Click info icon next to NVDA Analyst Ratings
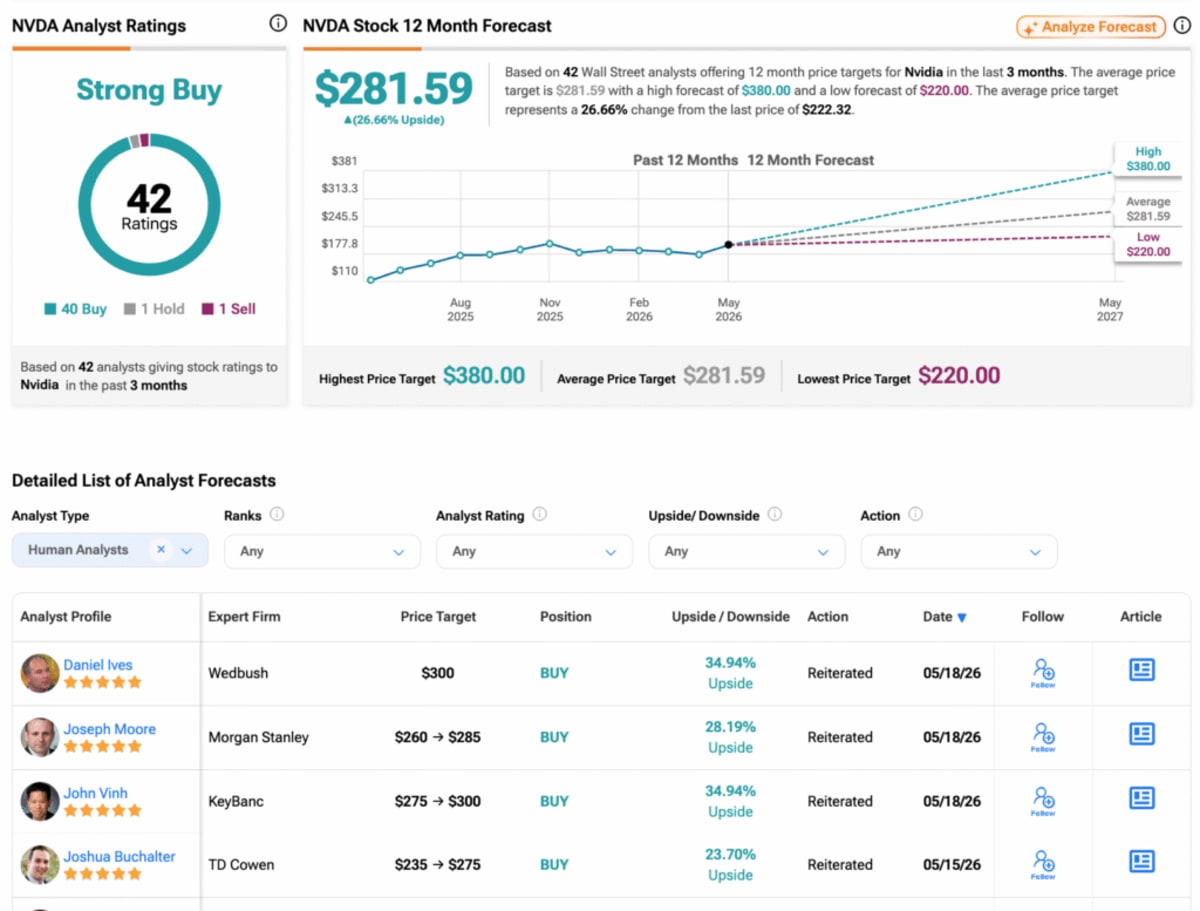Image resolution: width=1200 pixels, height=911 pixels. 278,24
